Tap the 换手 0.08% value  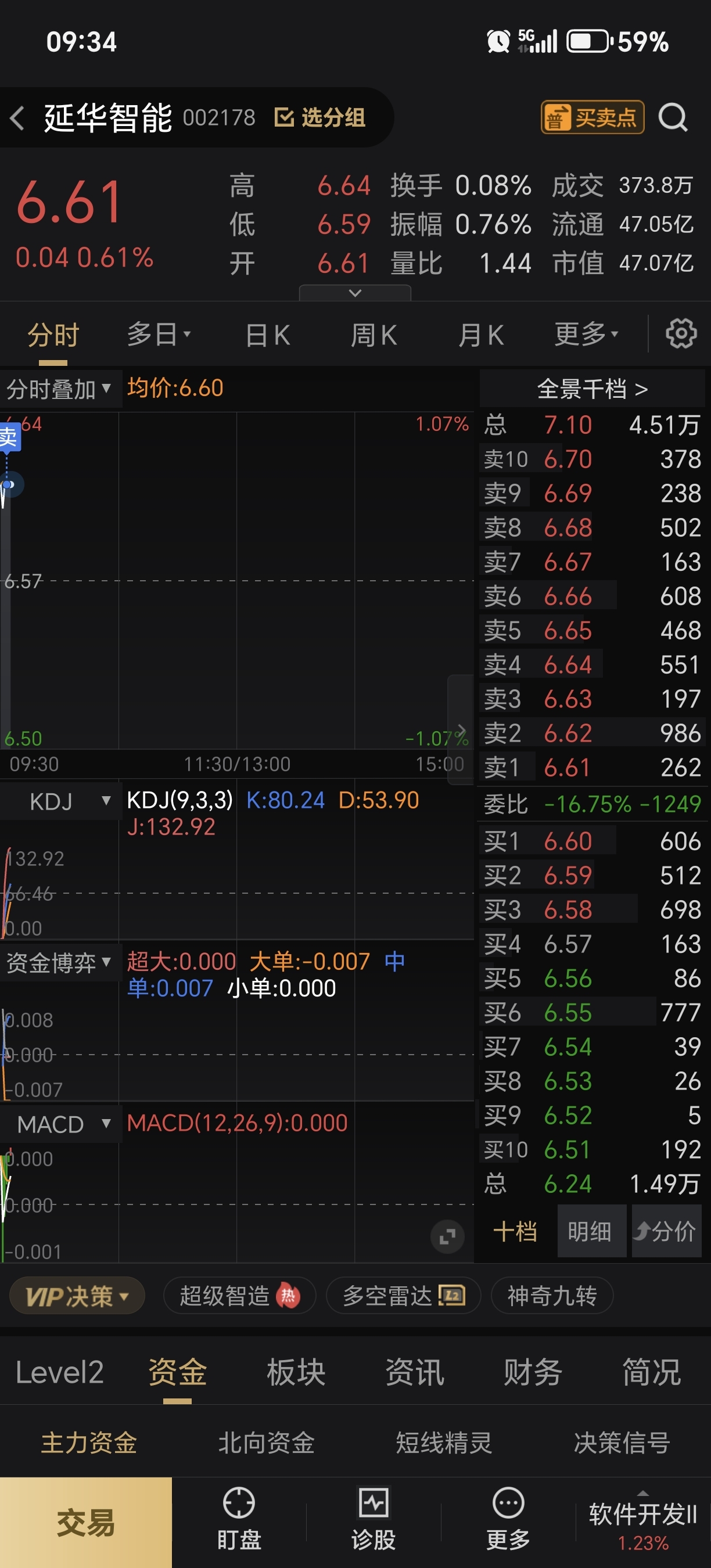493,185
